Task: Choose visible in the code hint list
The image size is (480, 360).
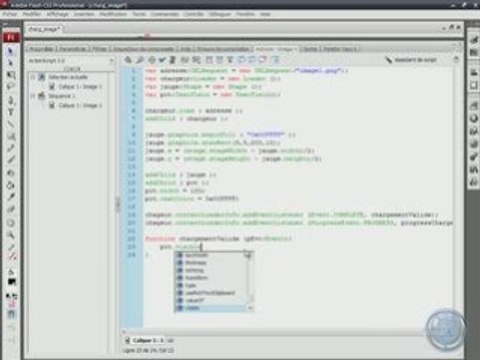Action: coord(211,308)
